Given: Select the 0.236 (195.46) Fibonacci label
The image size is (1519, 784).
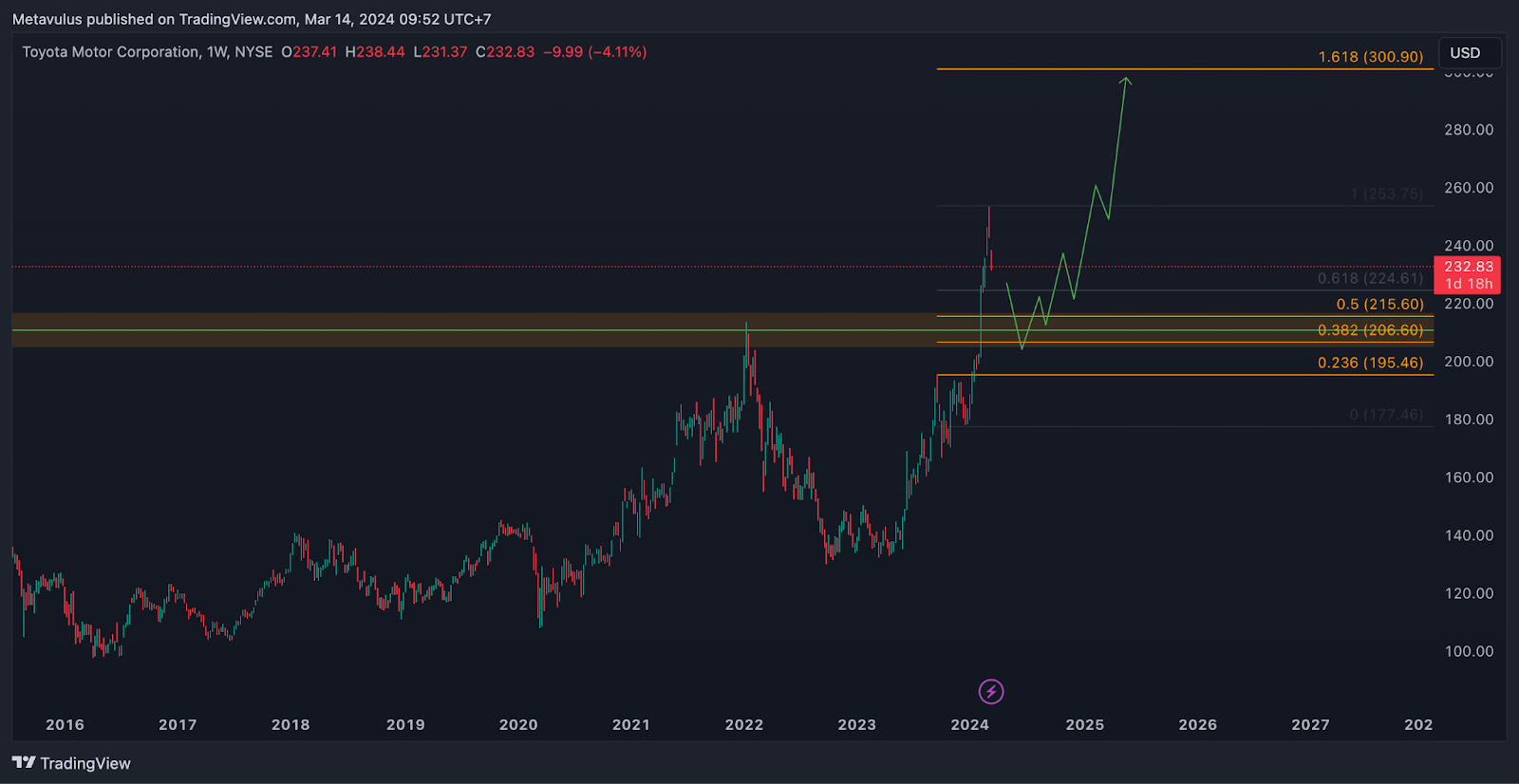Looking at the screenshot, I should 1371,363.
